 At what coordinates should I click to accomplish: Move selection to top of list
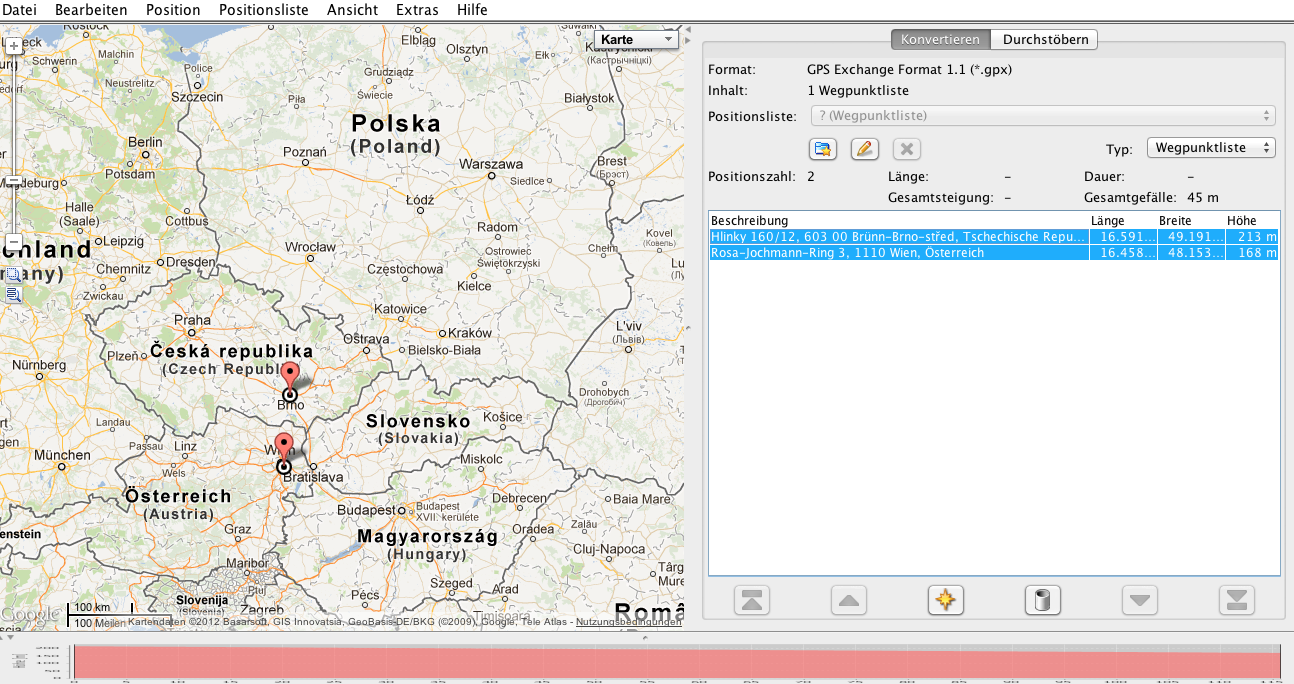(x=751, y=600)
